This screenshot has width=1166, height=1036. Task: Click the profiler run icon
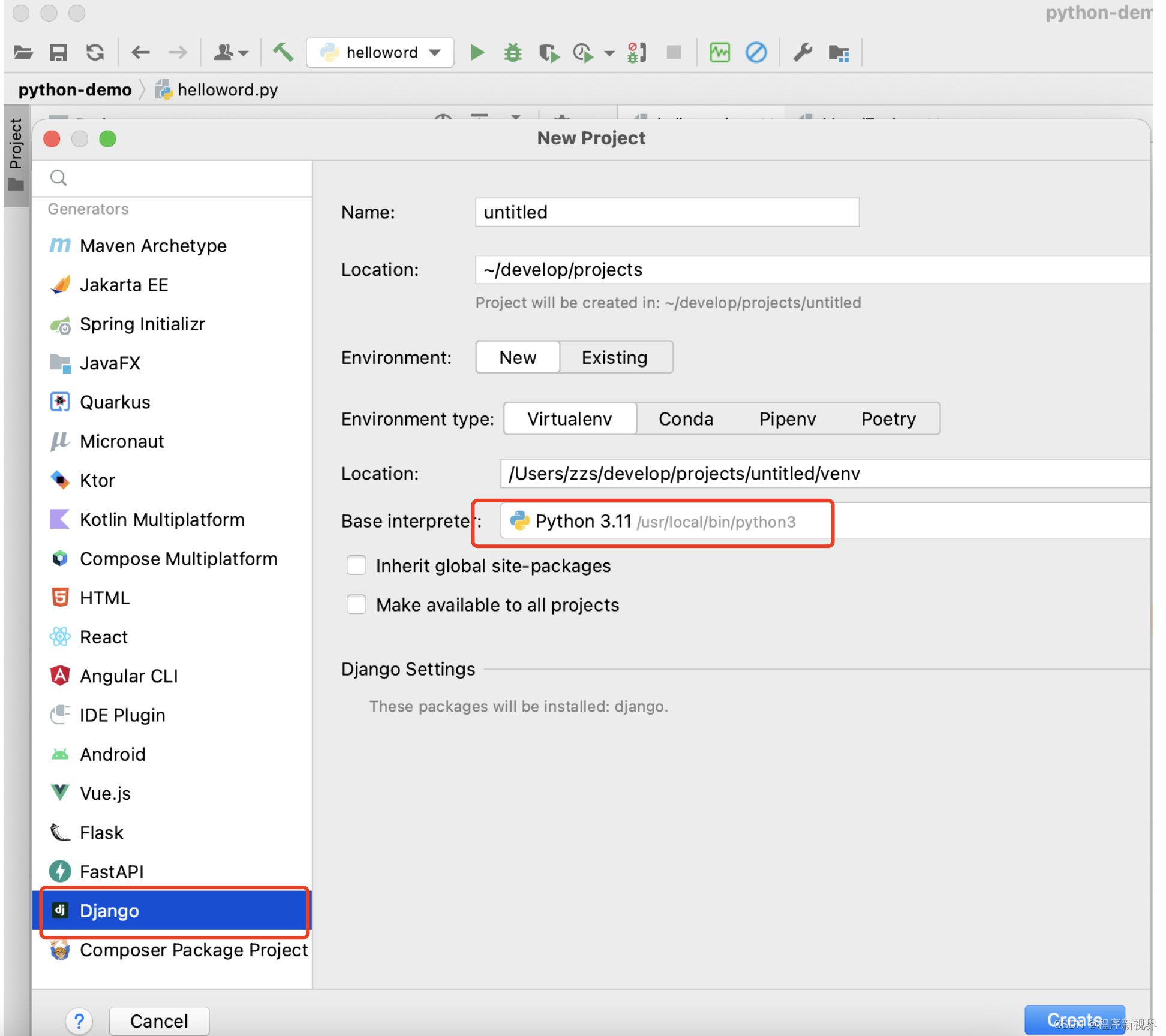coord(583,53)
